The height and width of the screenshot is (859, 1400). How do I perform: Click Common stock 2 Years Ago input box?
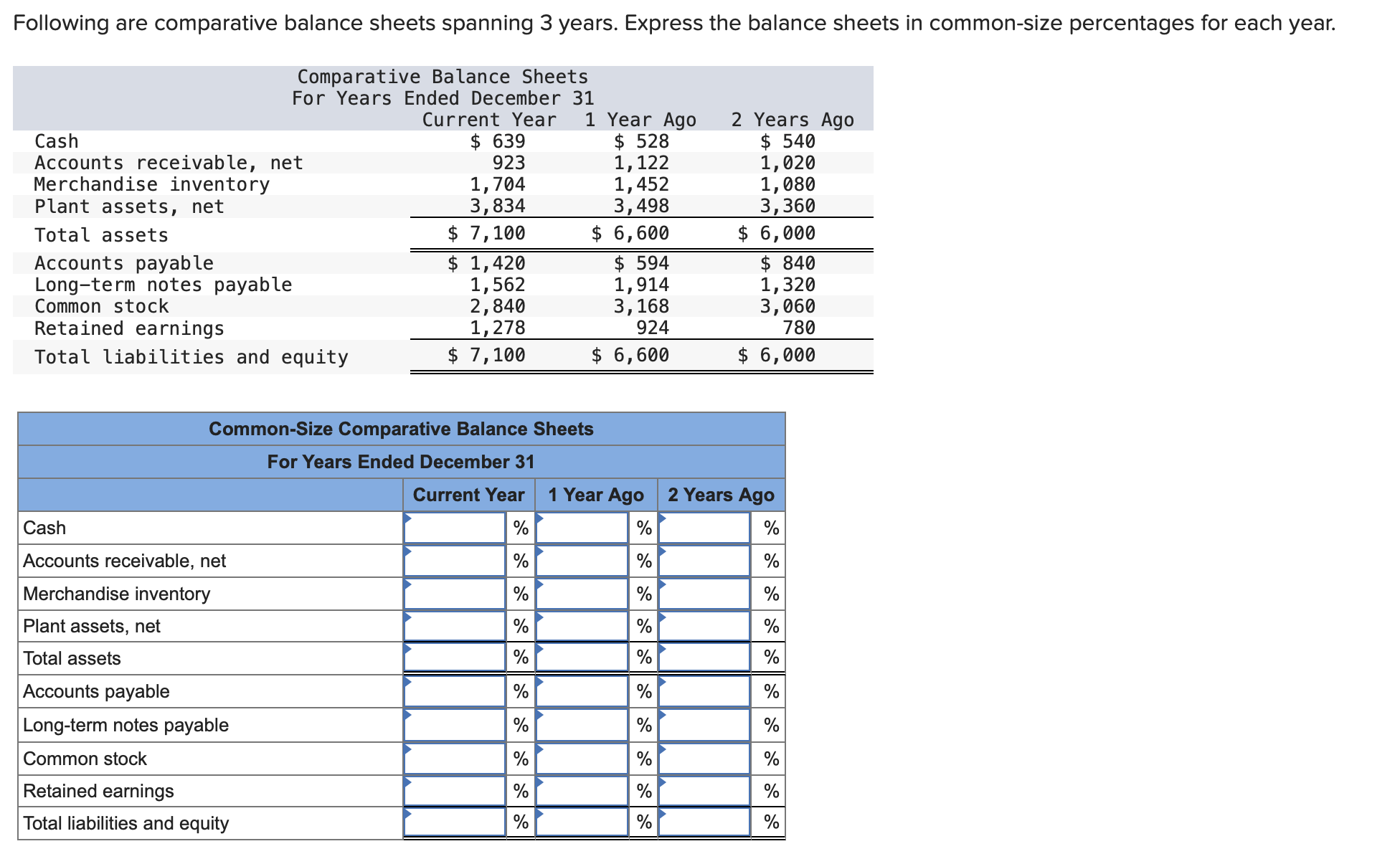click(x=704, y=757)
